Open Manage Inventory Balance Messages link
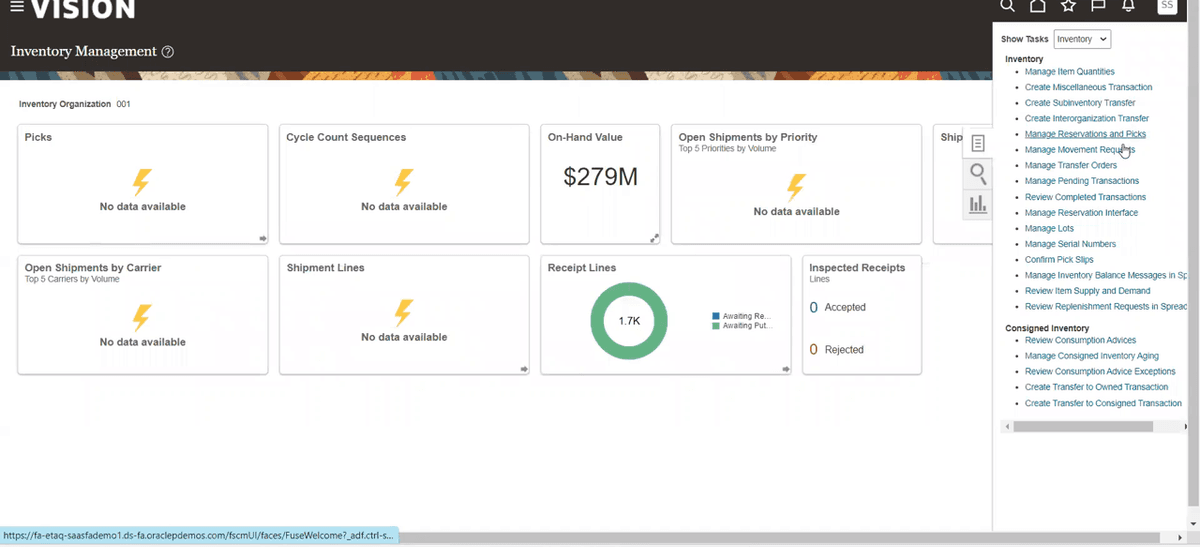Screen dimensions: 1200x547 point(1106,275)
